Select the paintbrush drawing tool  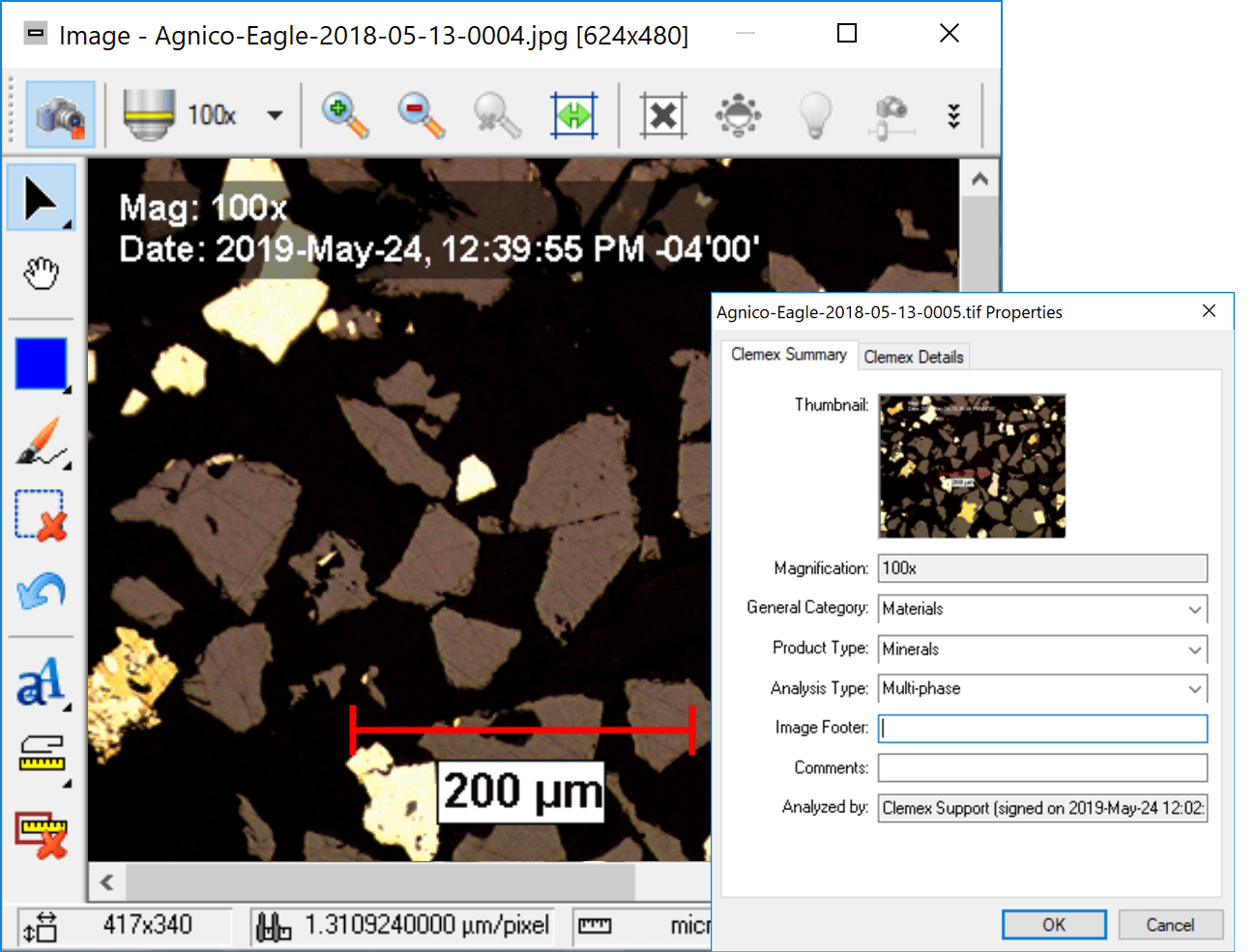[x=42, y=443]
